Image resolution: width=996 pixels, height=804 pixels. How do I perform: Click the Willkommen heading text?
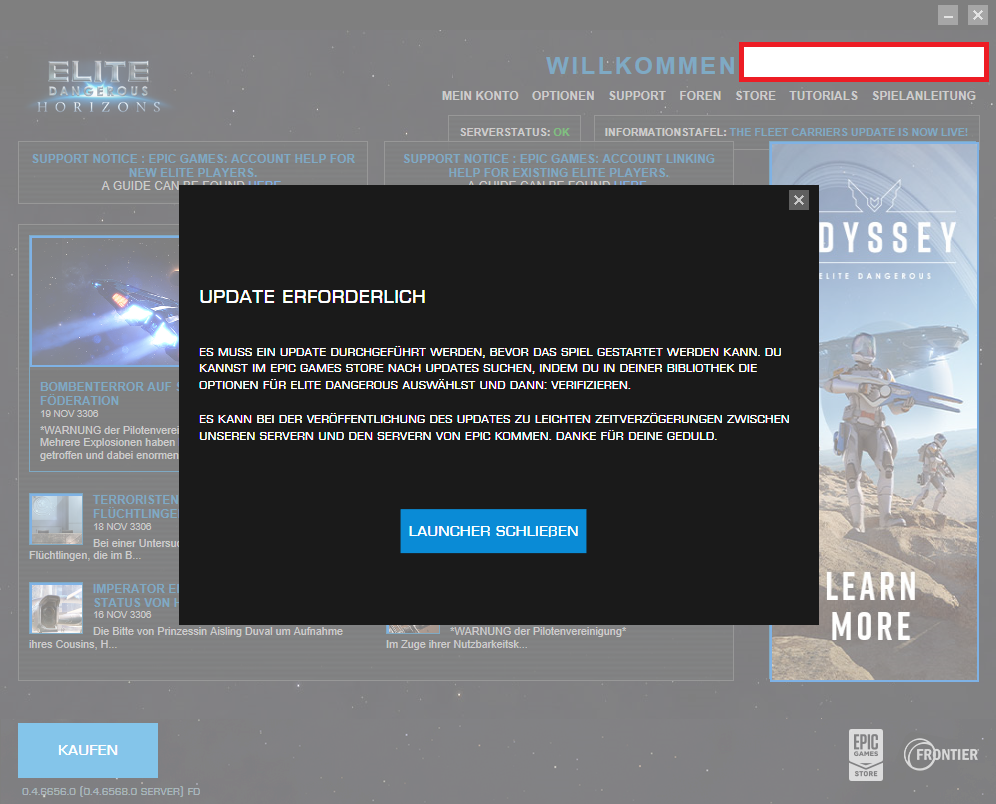pyautogui.click(x=641, y=66)
